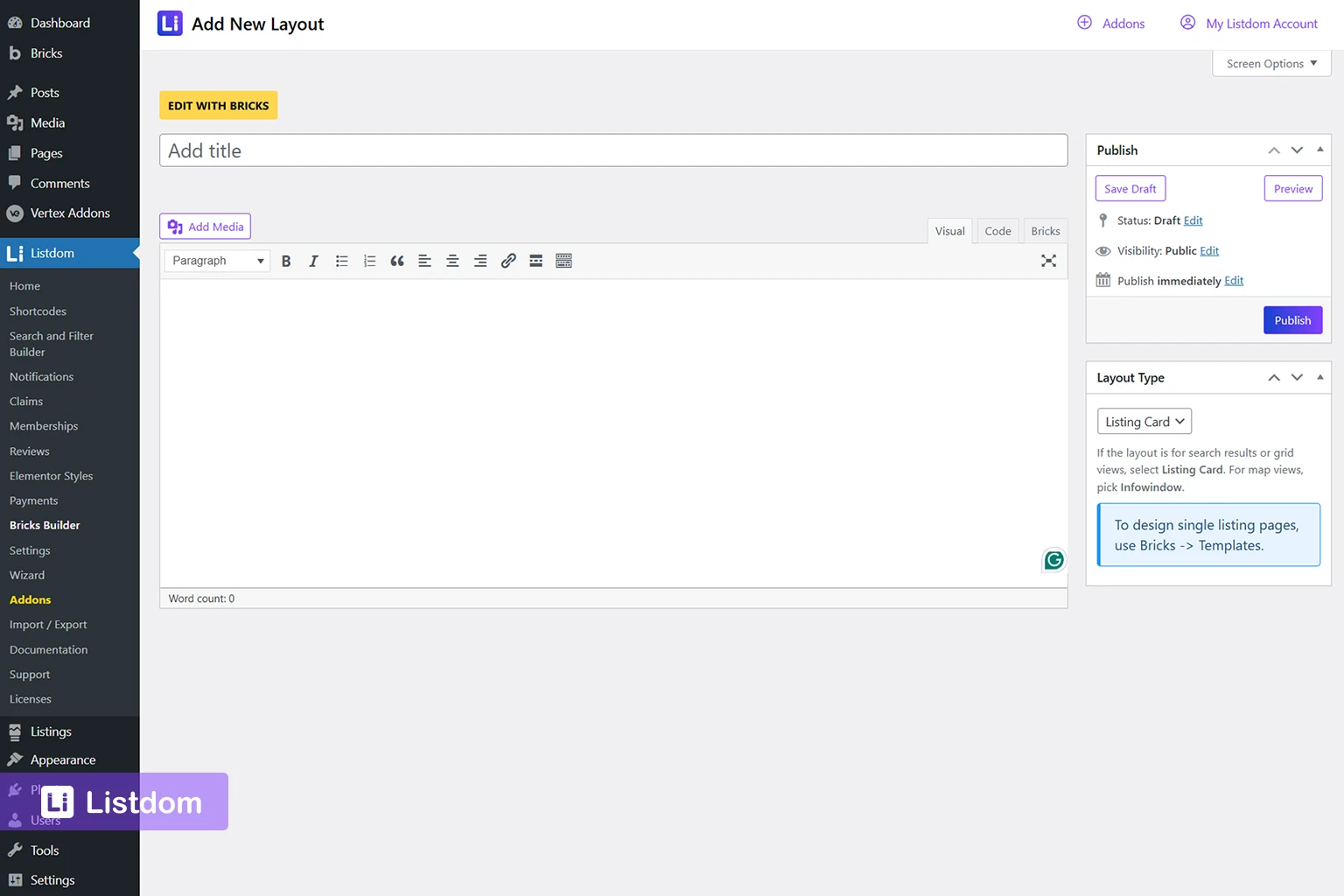Open the Paragraph format dropdown
The image size is (1344, 896).
pyautogui.click(x=217, y=261)
